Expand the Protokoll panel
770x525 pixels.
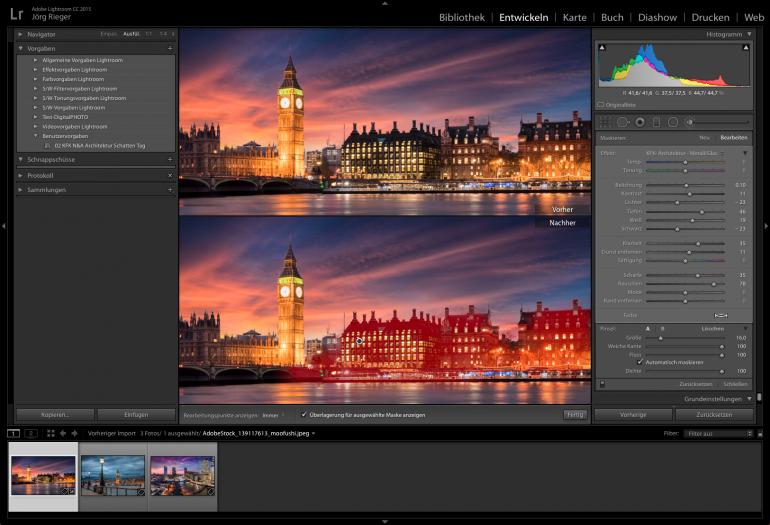point(20,175)
